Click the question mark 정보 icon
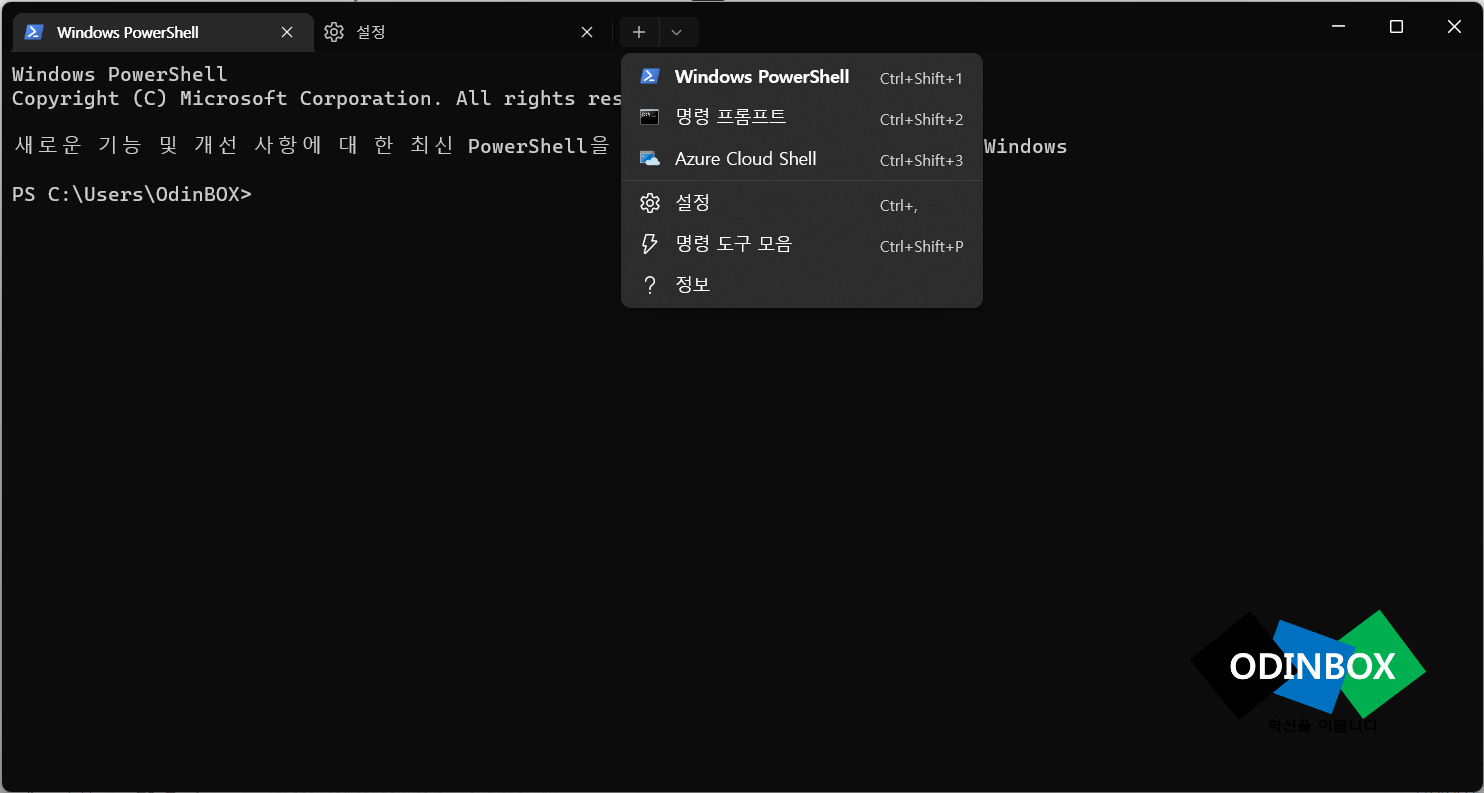This screenshot has width=1484, height=793. 650,286
